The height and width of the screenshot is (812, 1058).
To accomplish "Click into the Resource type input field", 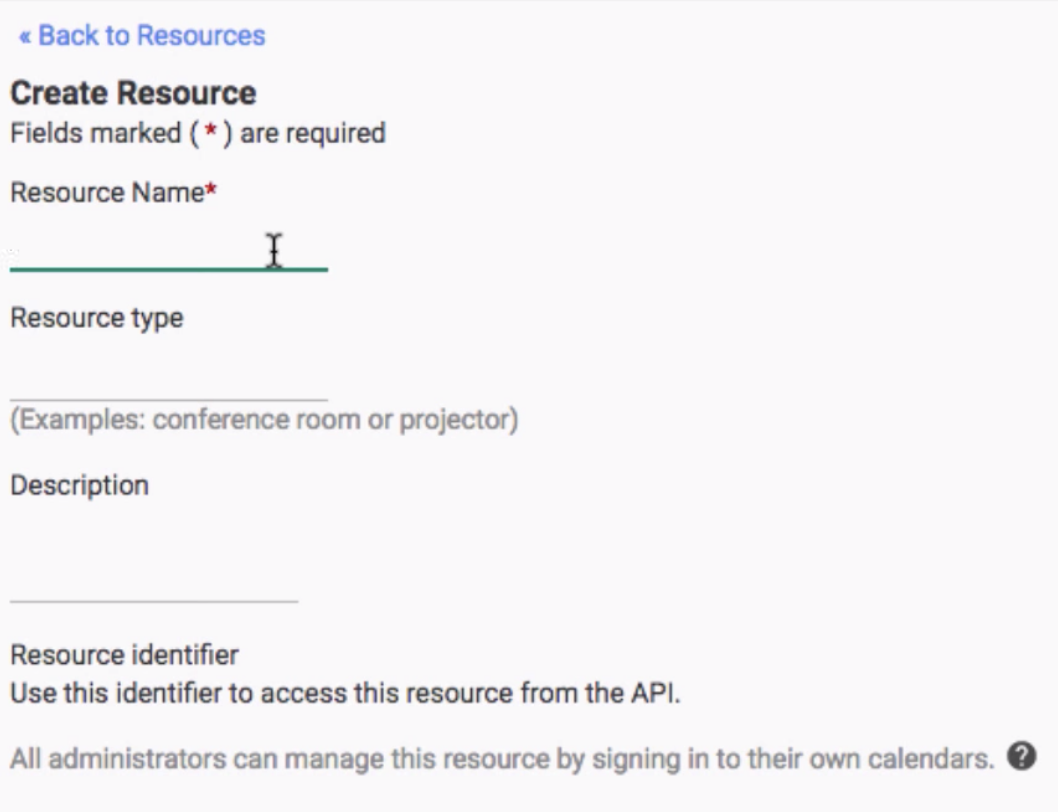I will click(168, 381).
